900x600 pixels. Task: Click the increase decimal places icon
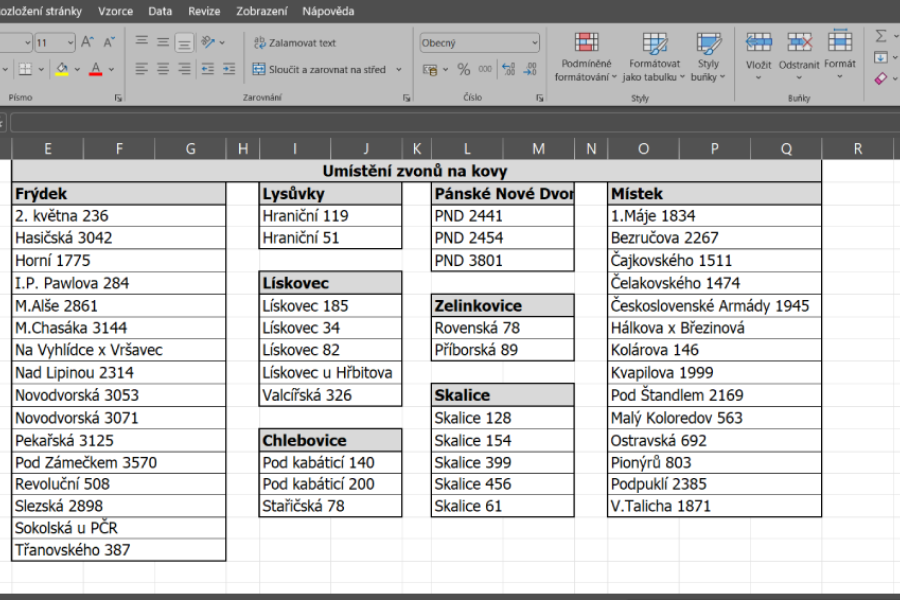coord(507,70)
